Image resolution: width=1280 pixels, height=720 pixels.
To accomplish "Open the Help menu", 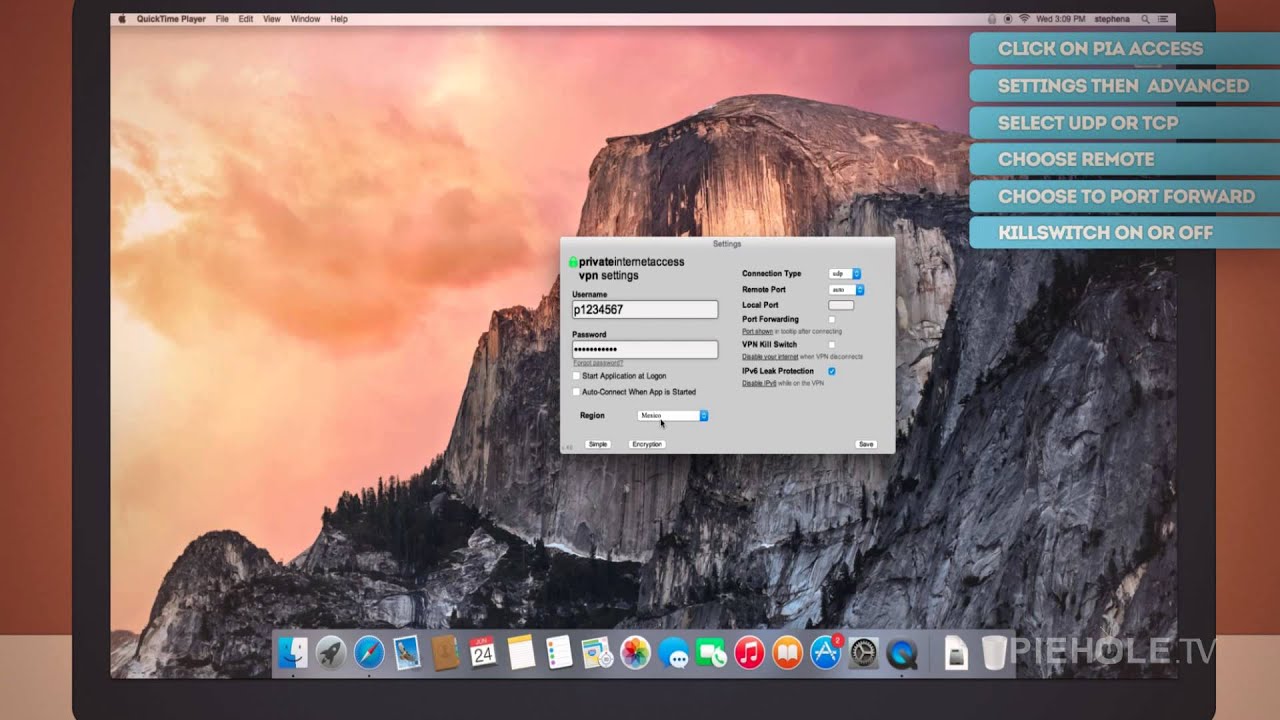I will 339,19.
